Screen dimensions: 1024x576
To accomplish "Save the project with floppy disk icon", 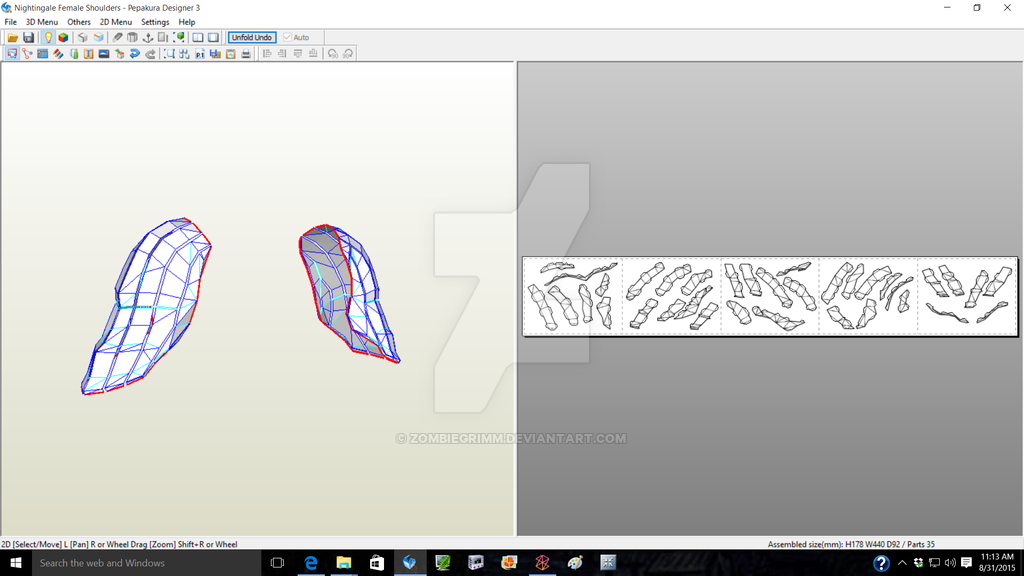I will point(28,38).
